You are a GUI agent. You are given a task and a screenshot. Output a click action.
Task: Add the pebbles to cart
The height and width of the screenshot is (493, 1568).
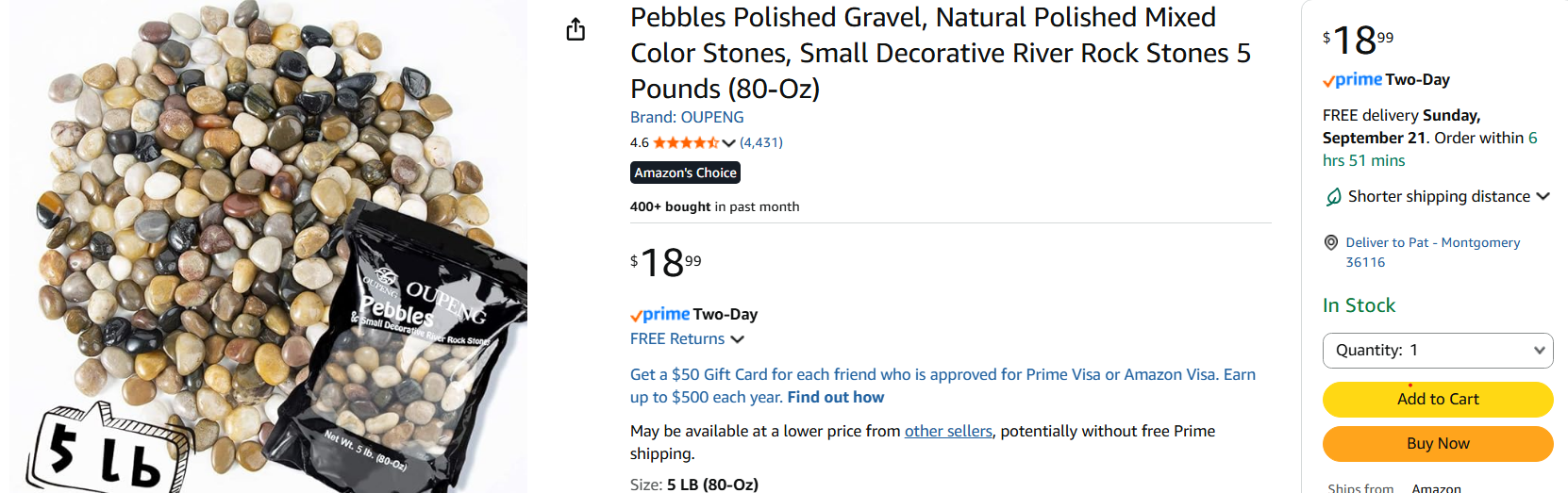pyautogui.click(x=1437, y=400)
